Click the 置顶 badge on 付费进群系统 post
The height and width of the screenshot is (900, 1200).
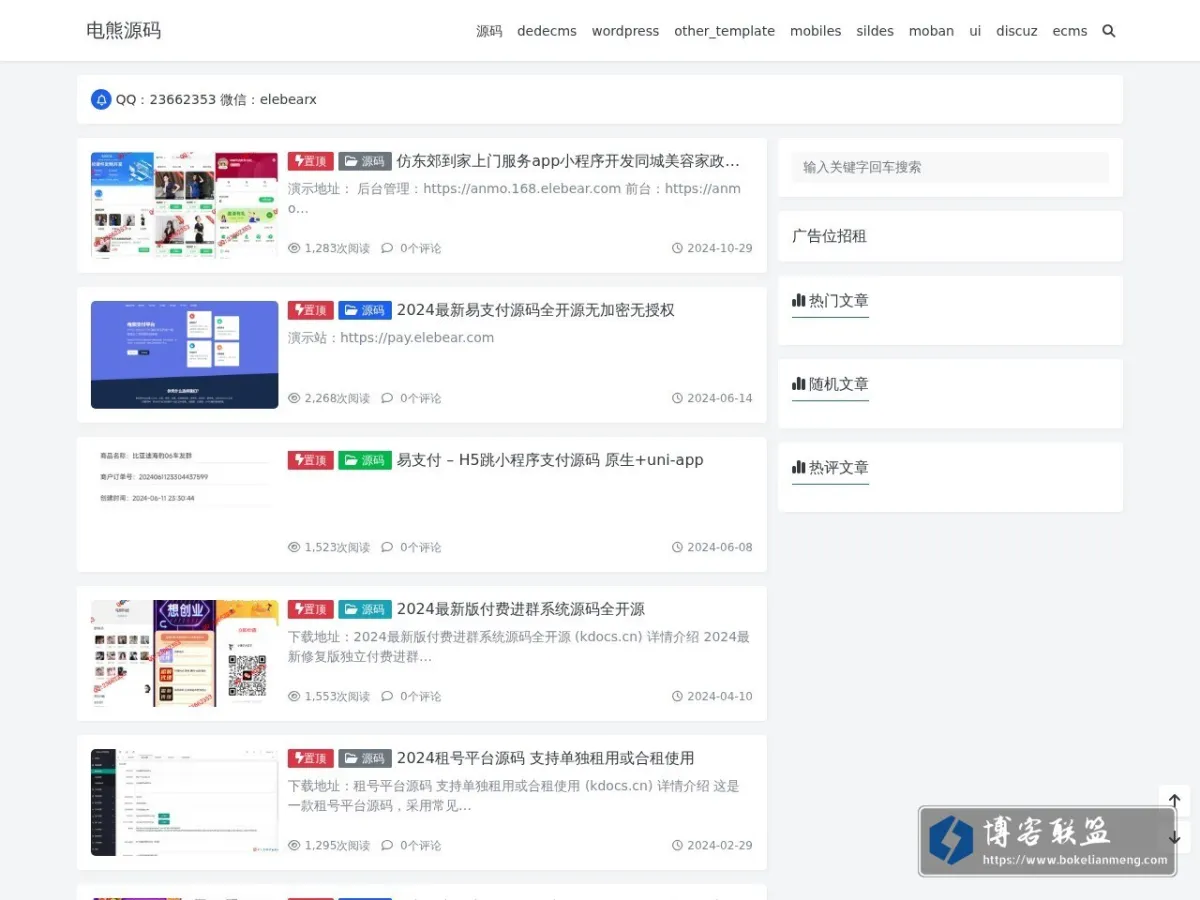311,609
